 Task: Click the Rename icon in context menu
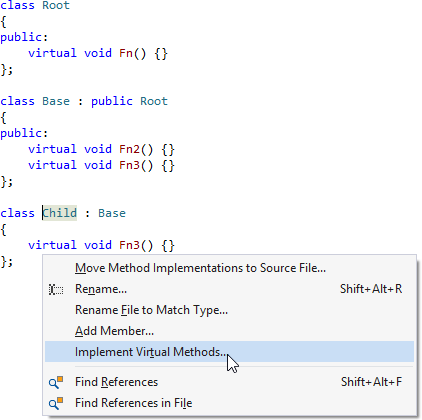(56, 289)
